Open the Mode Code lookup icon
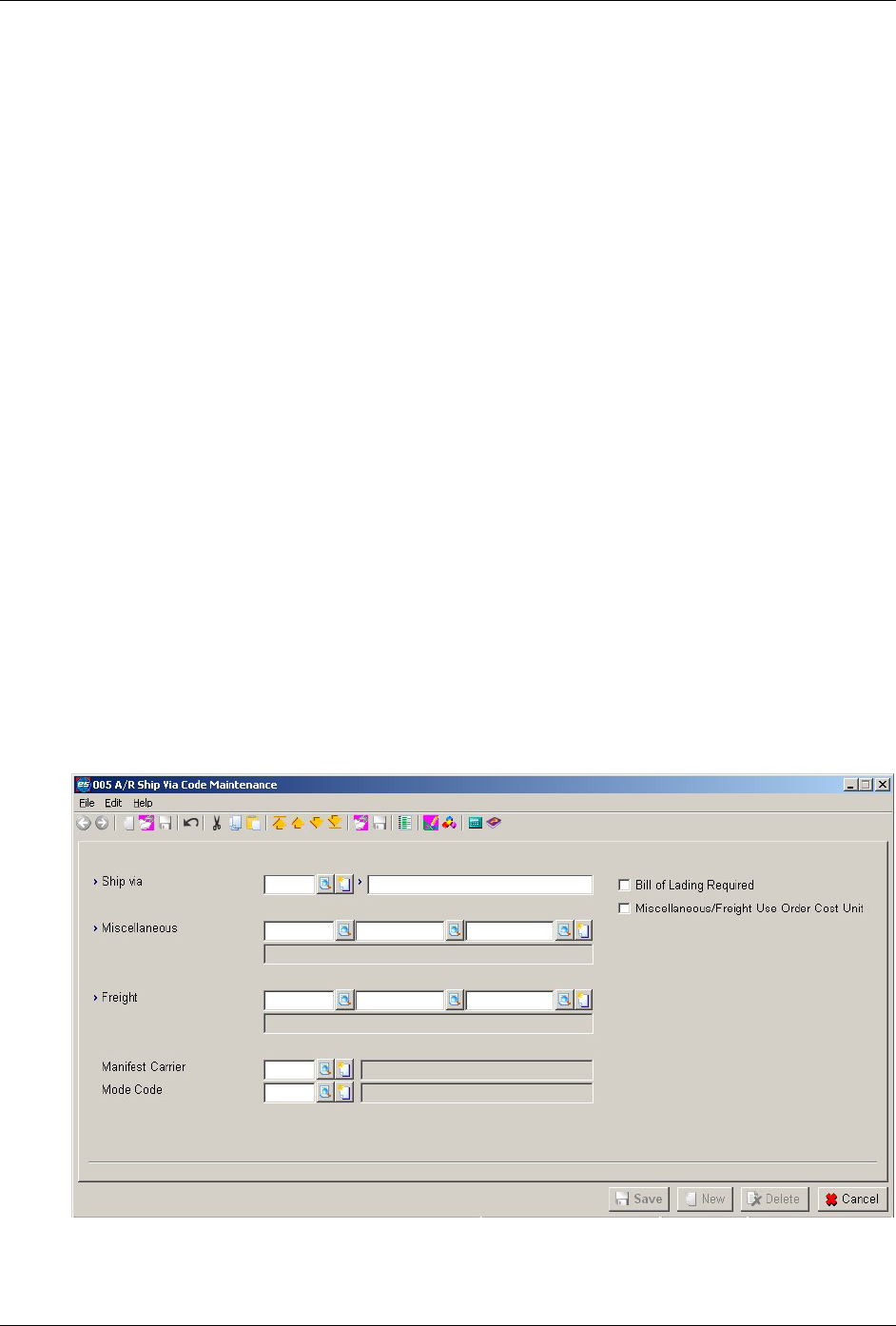 (325, 1092)
